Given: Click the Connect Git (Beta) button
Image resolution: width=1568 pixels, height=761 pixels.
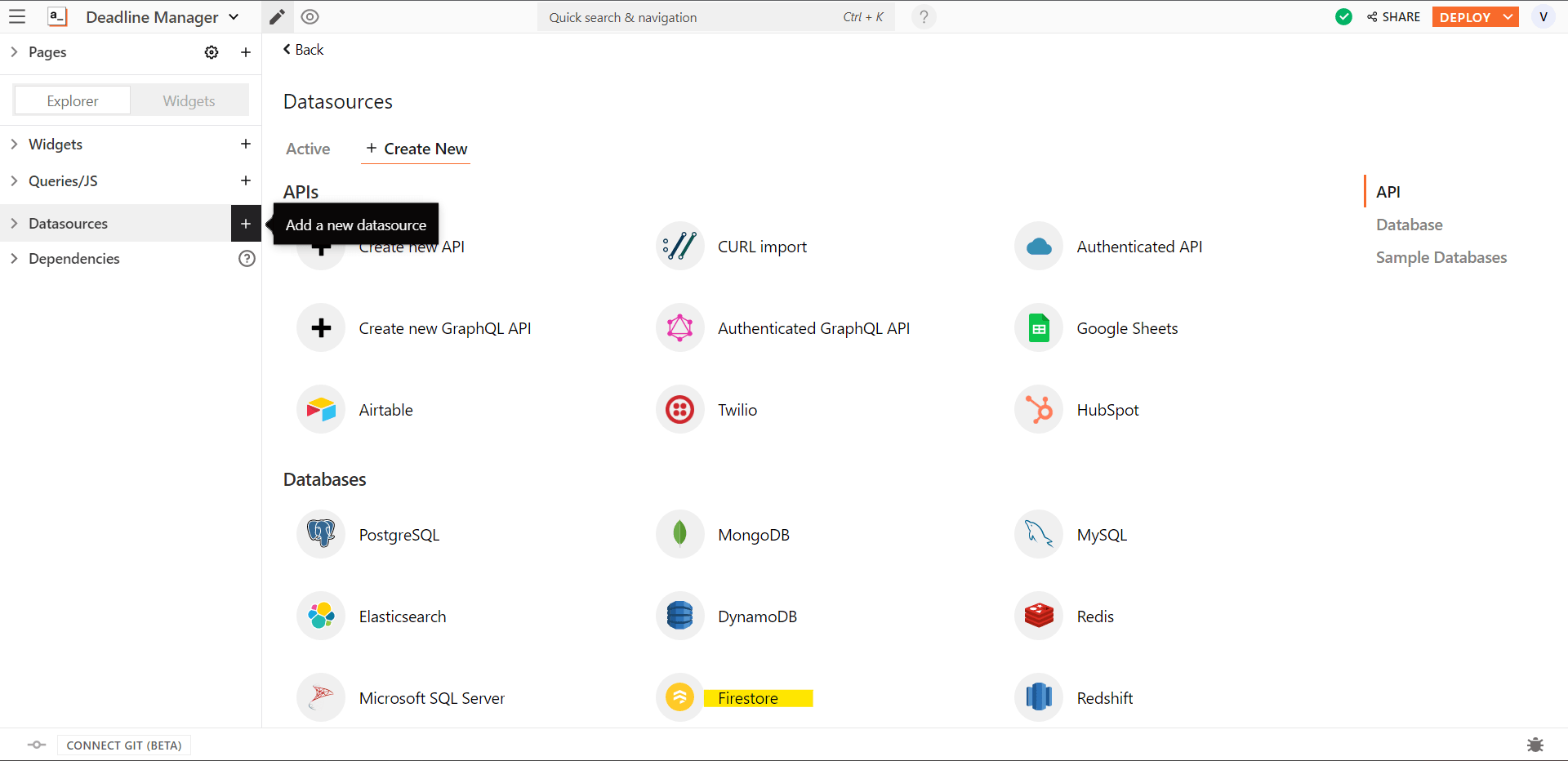Looking at the screenshot, I should [x=124, y=745].
